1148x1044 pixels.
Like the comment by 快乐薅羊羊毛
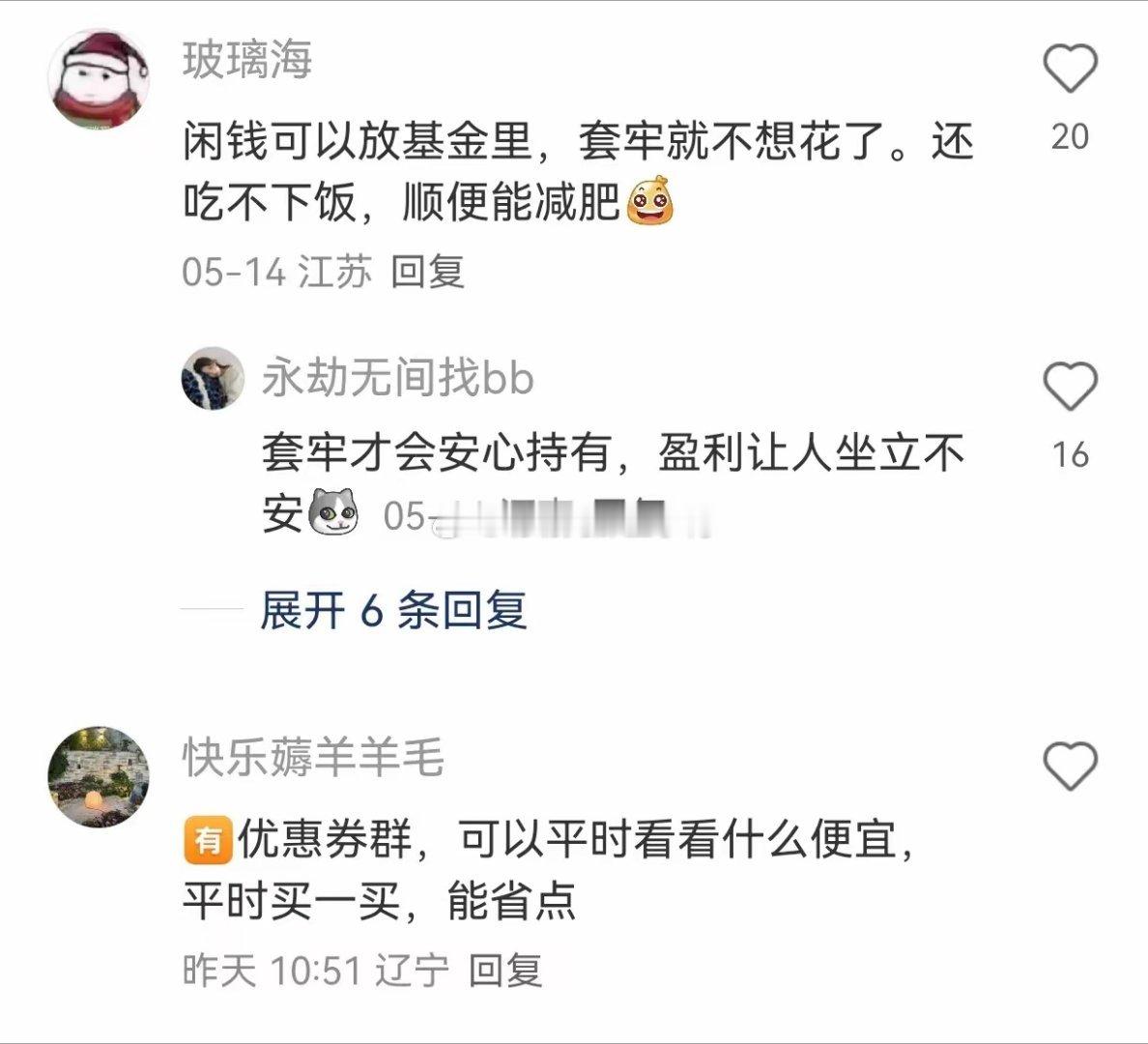pos(1070,767)
